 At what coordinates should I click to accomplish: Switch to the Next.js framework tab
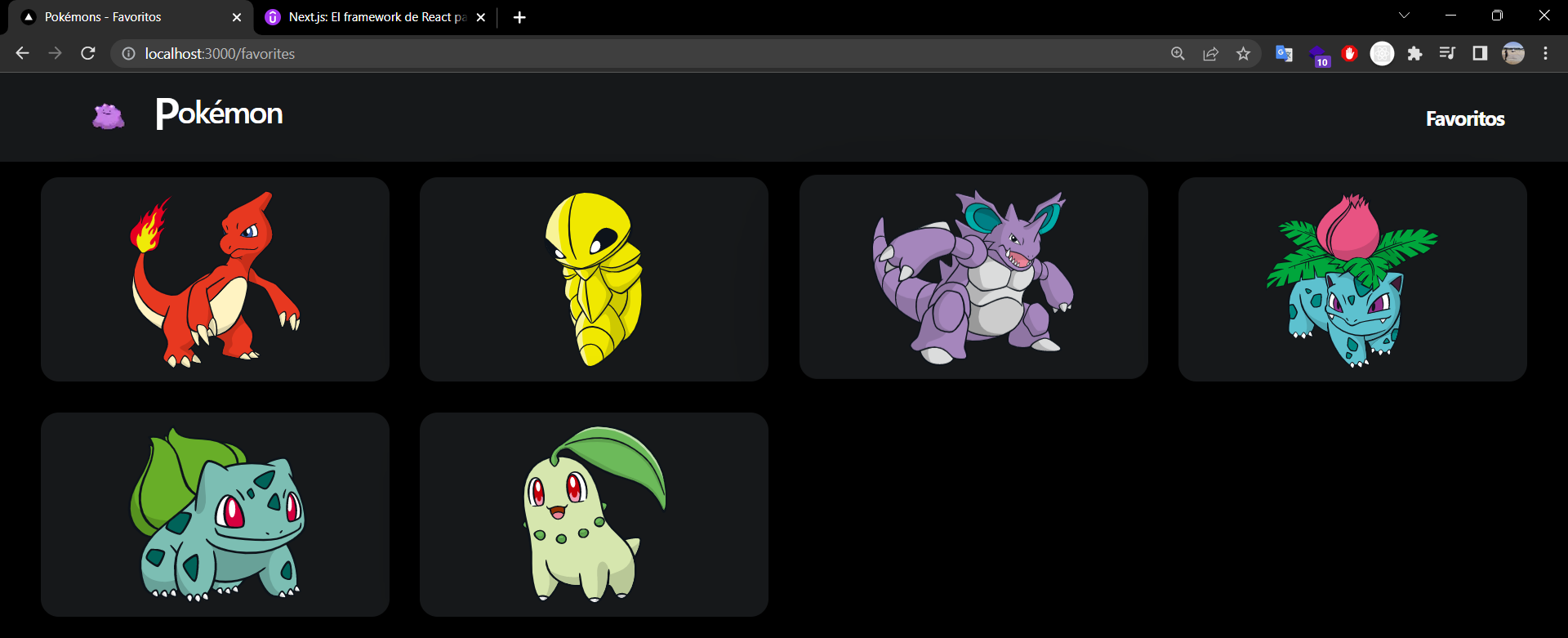coord(376,17)
